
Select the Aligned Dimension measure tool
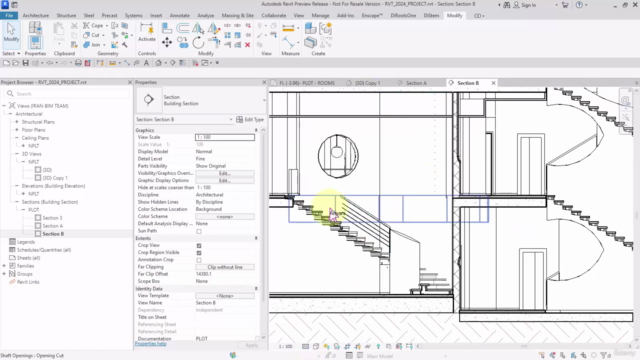coord(288,28)
